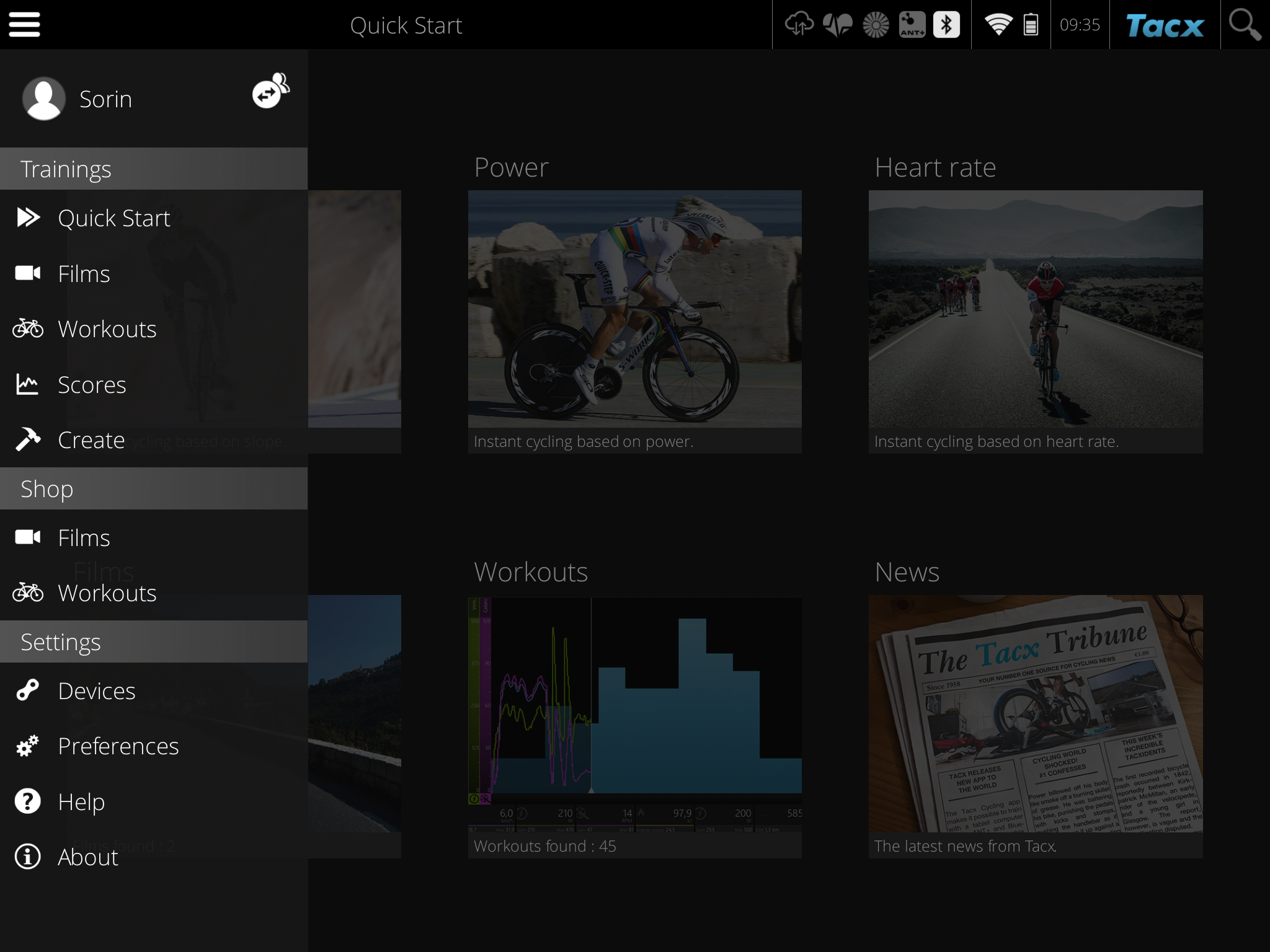Tap the Shop Films camera icon
This screenshot has height=952, width=1270.
(28, 537)
